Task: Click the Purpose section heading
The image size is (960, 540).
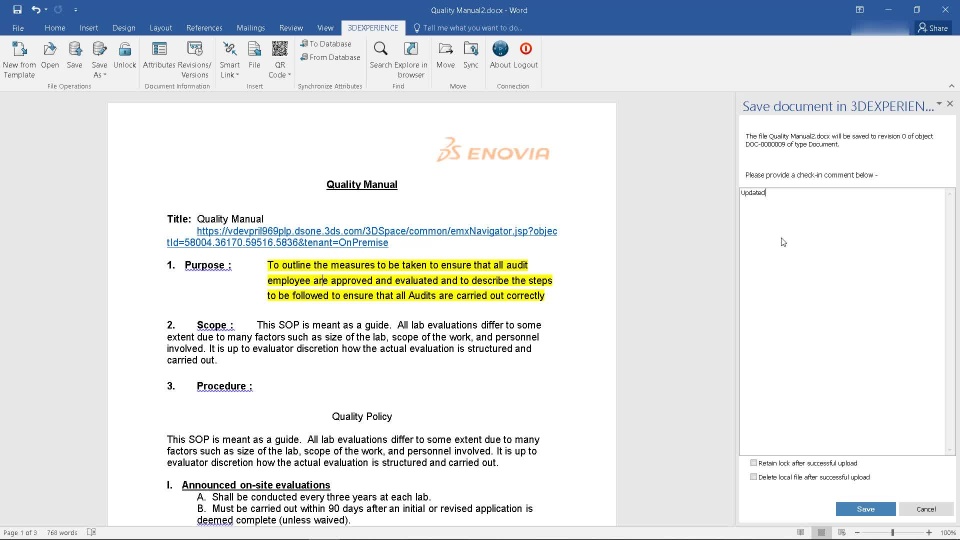Action: pyautogui.click(x=208, y=265)
